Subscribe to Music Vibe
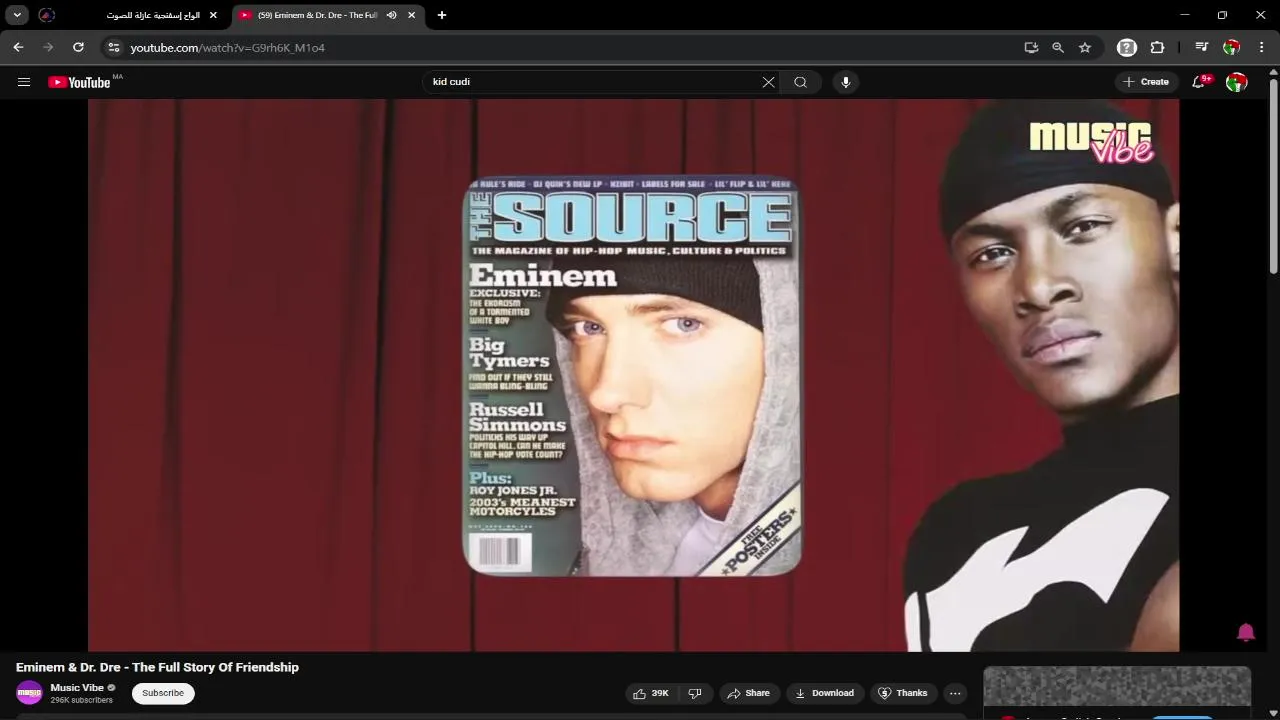The height and width of the screenshot is (720, 1280). [163, 693]
